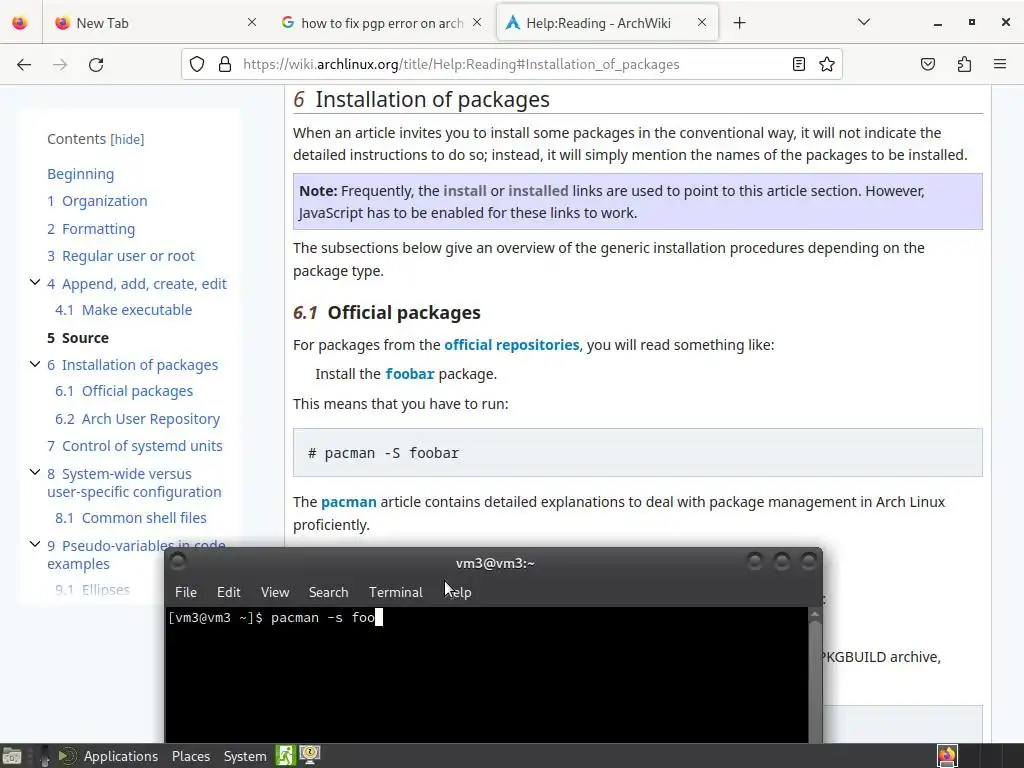Toggle reader view icon in address bar
Viewport: 1024px width, 768px height.
[798, 64]
